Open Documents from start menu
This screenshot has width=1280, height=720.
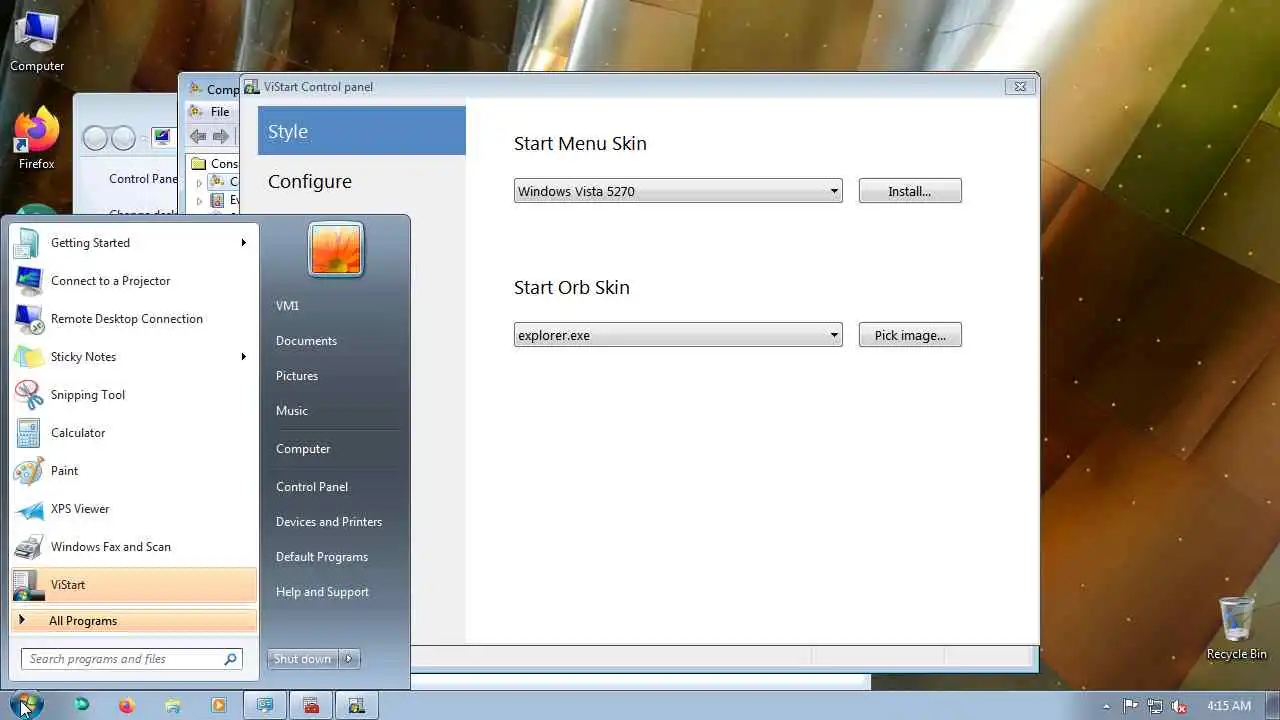(306, 341)
